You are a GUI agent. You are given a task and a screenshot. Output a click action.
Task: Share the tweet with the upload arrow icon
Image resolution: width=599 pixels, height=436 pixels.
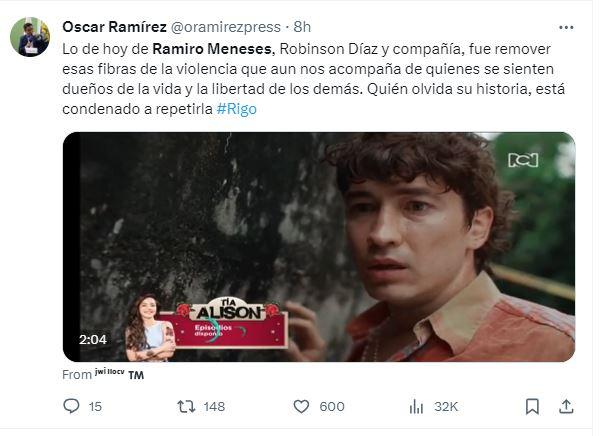click(x=566, y=407)
